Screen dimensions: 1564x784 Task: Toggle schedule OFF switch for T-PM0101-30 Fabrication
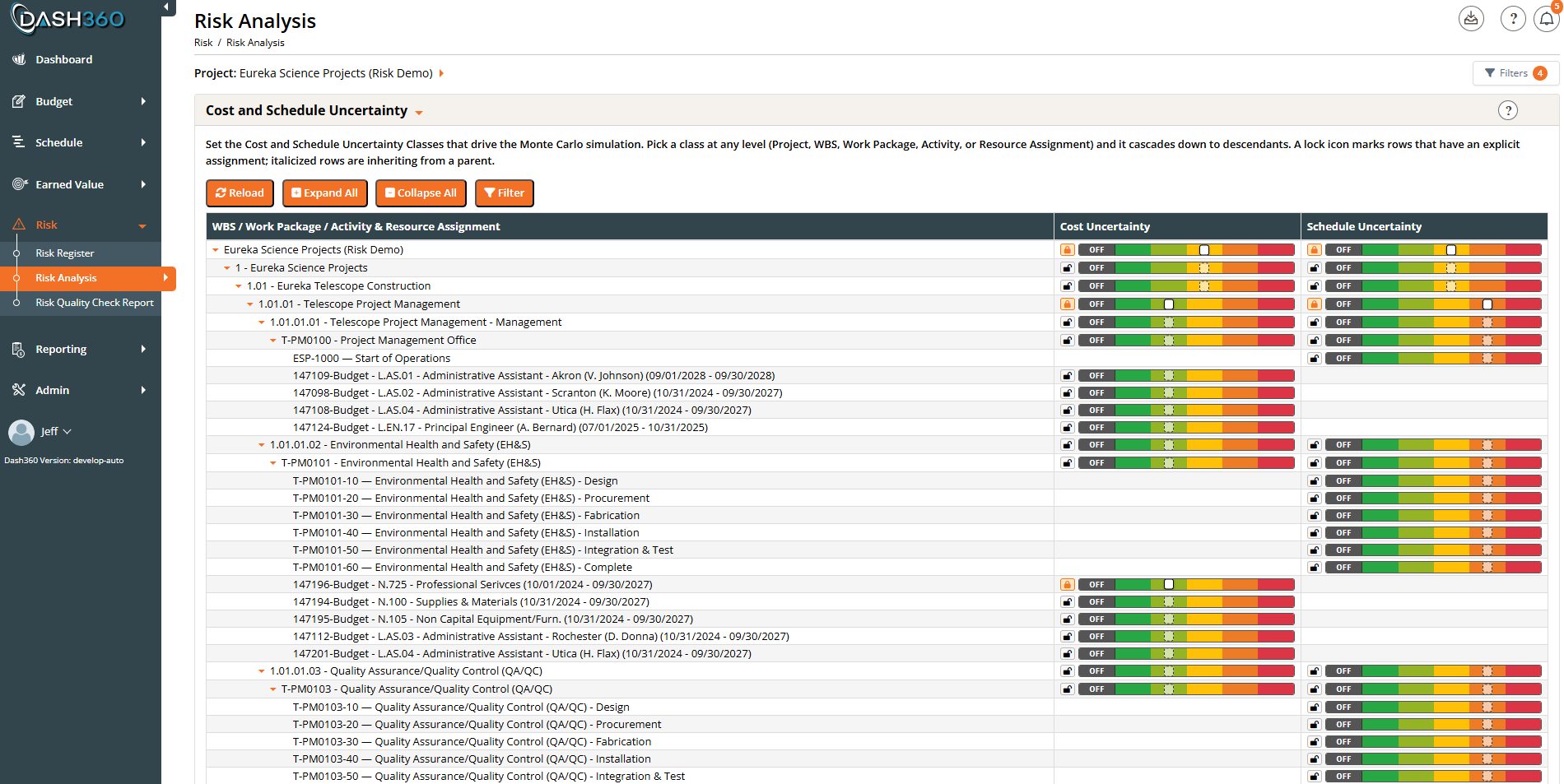pos(1343,515)
